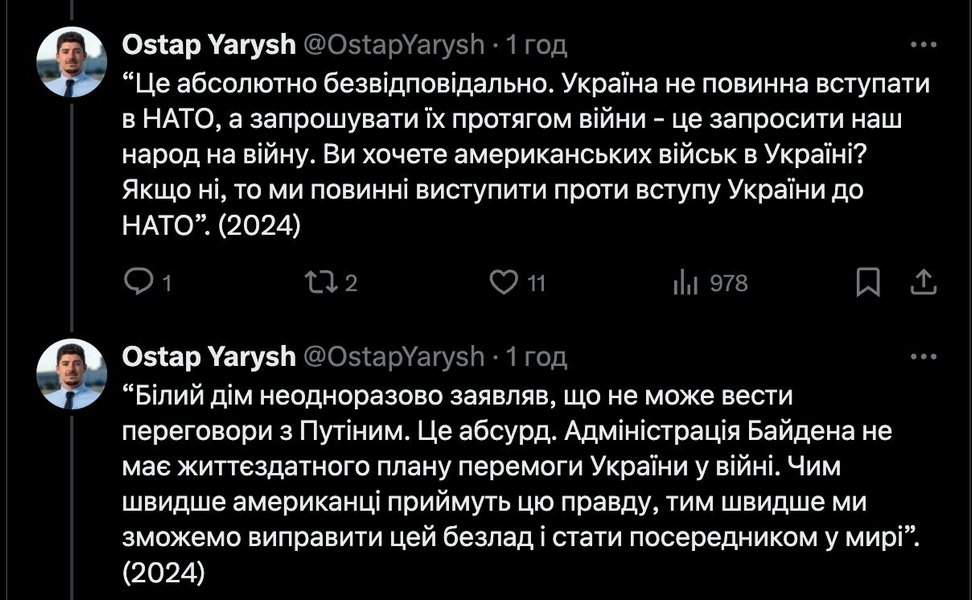Share the first tweet via share icon
This screenshot has height=600, width=972.
pyautogui.click(x=921, y=284)
